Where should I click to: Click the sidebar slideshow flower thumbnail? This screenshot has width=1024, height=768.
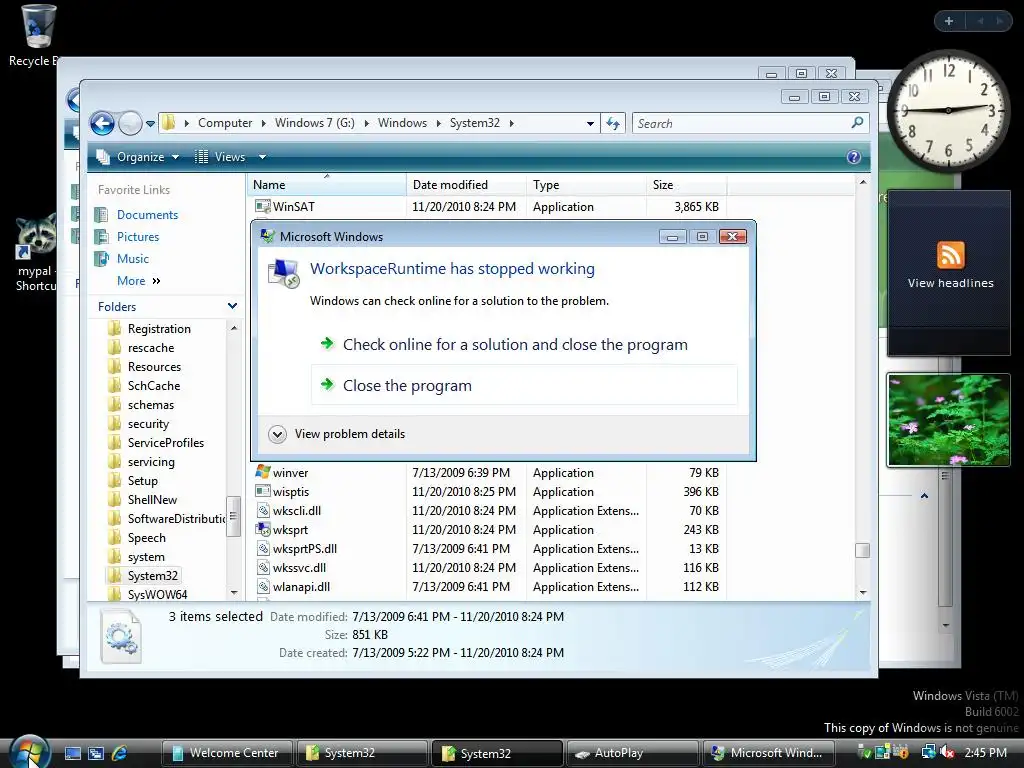click(948, 420)
